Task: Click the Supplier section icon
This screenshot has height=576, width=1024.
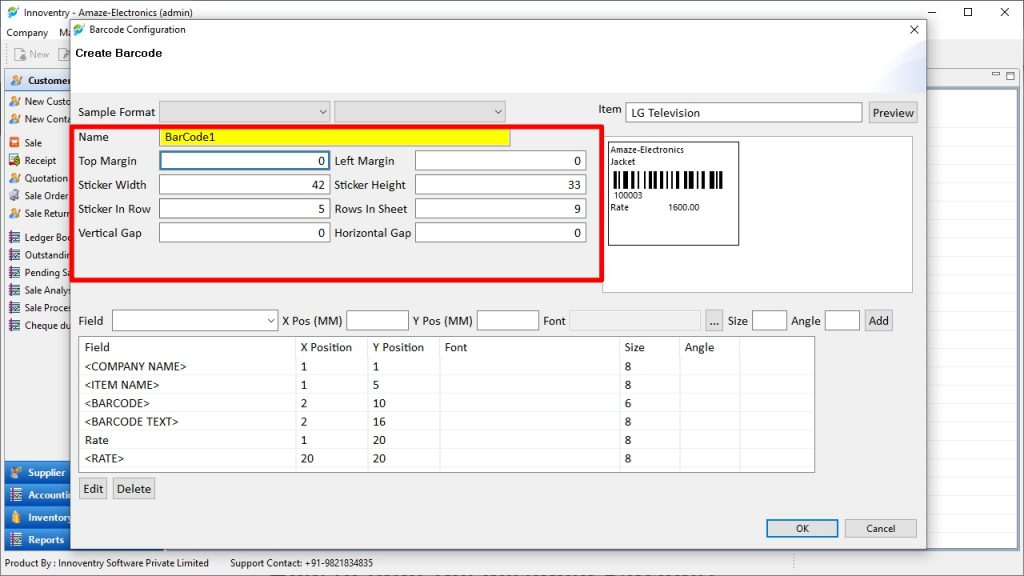Action: click(x=16, y=472)
